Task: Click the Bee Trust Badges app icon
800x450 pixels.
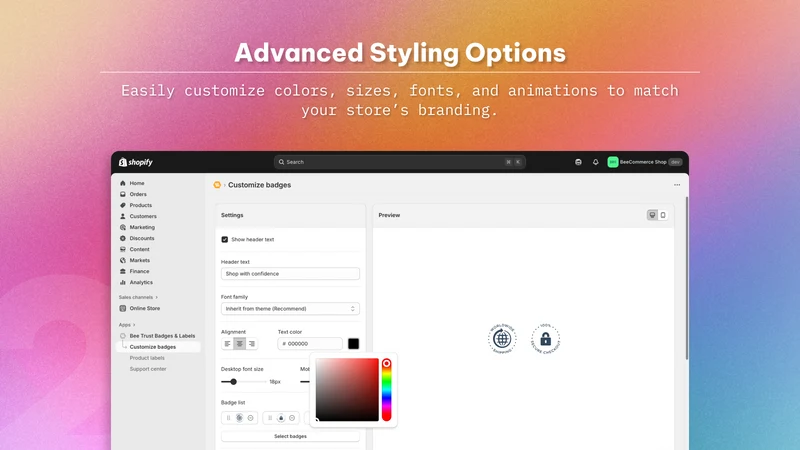Action: pyautogui.click(x=122, y=336)
